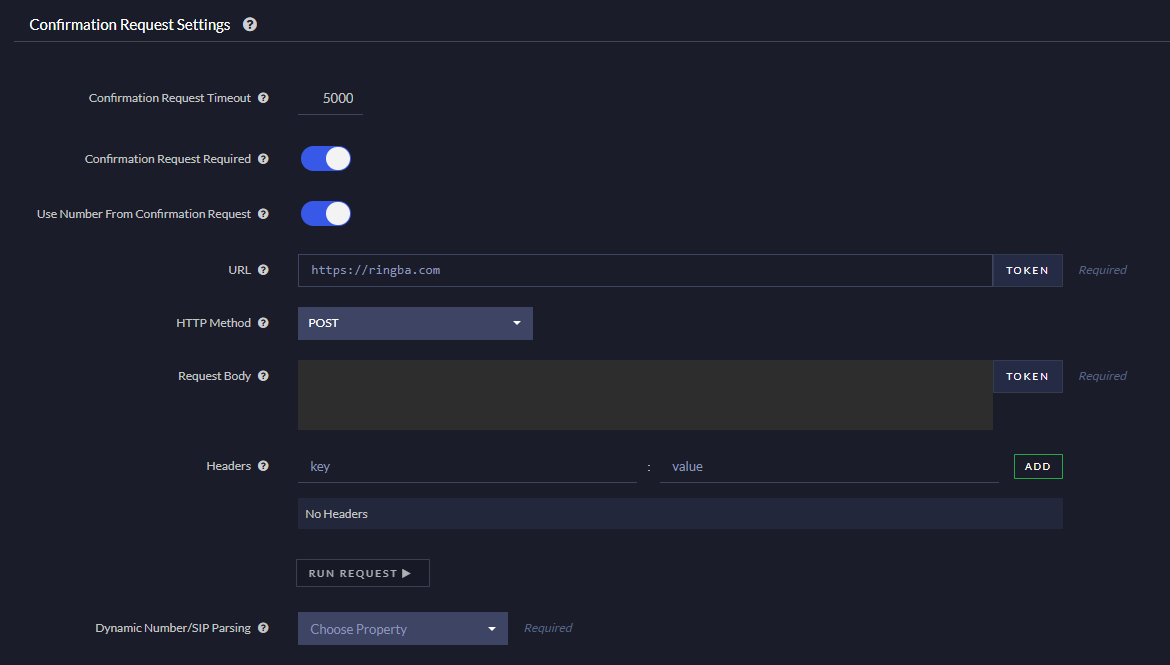The width and height of the screenshot is (1170, 665).
Task: Click TOKEN next to Request Body
Action: coord(1027,376)
